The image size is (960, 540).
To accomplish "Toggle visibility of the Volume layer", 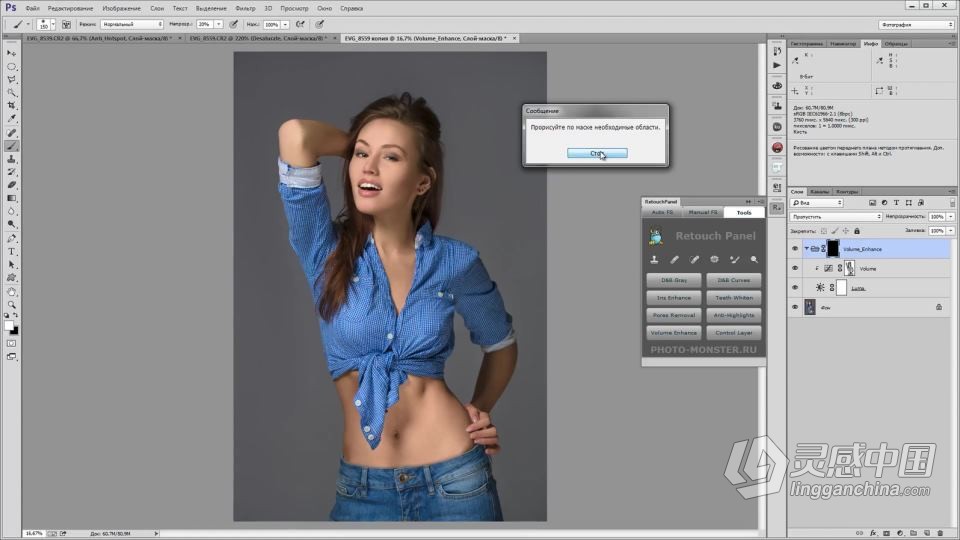I will [795, 268].
